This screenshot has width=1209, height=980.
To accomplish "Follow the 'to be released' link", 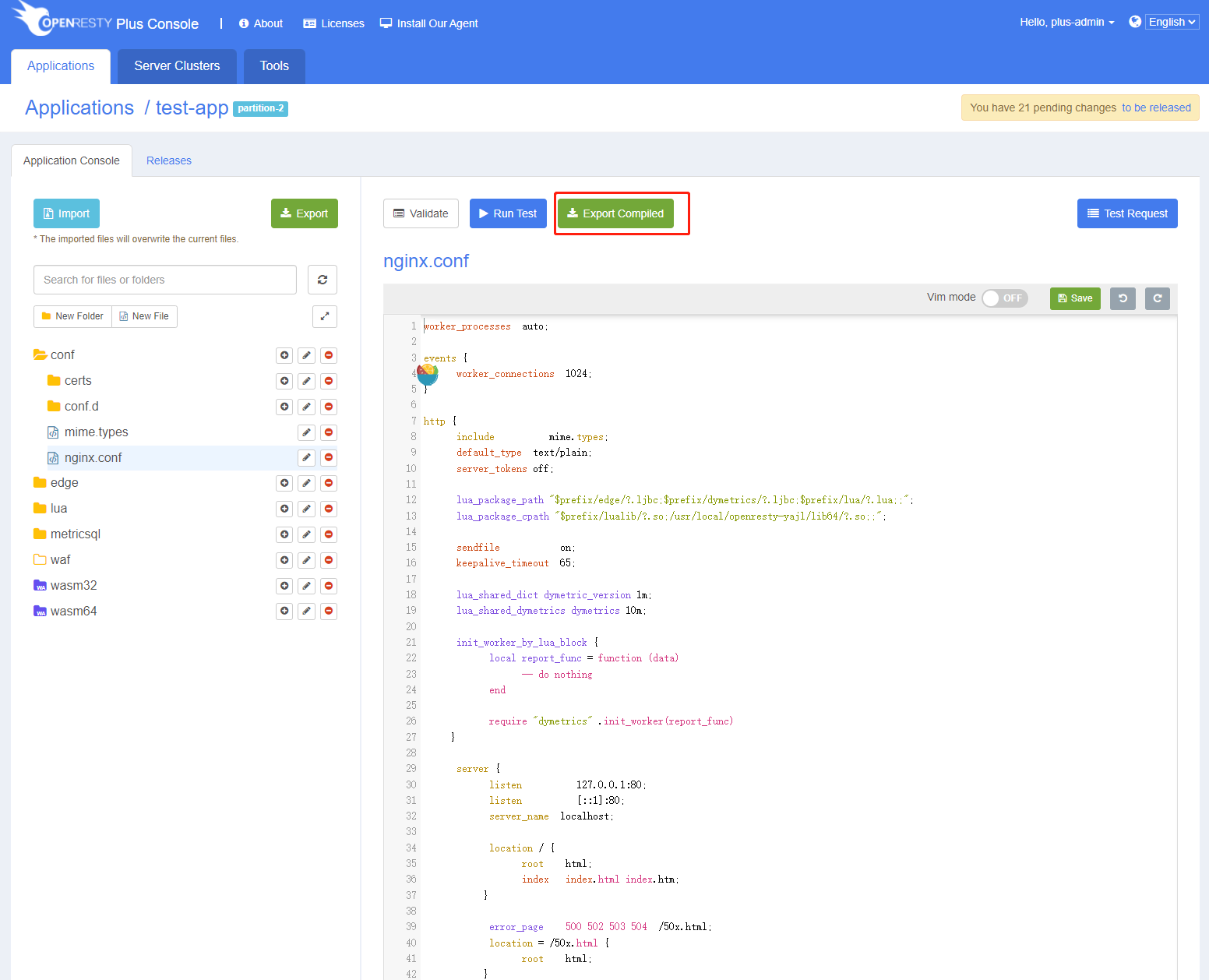I will coord(1156,108).
